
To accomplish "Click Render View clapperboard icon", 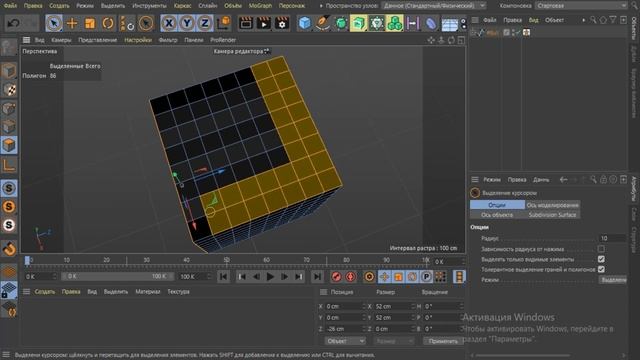I will coord(246,23).
